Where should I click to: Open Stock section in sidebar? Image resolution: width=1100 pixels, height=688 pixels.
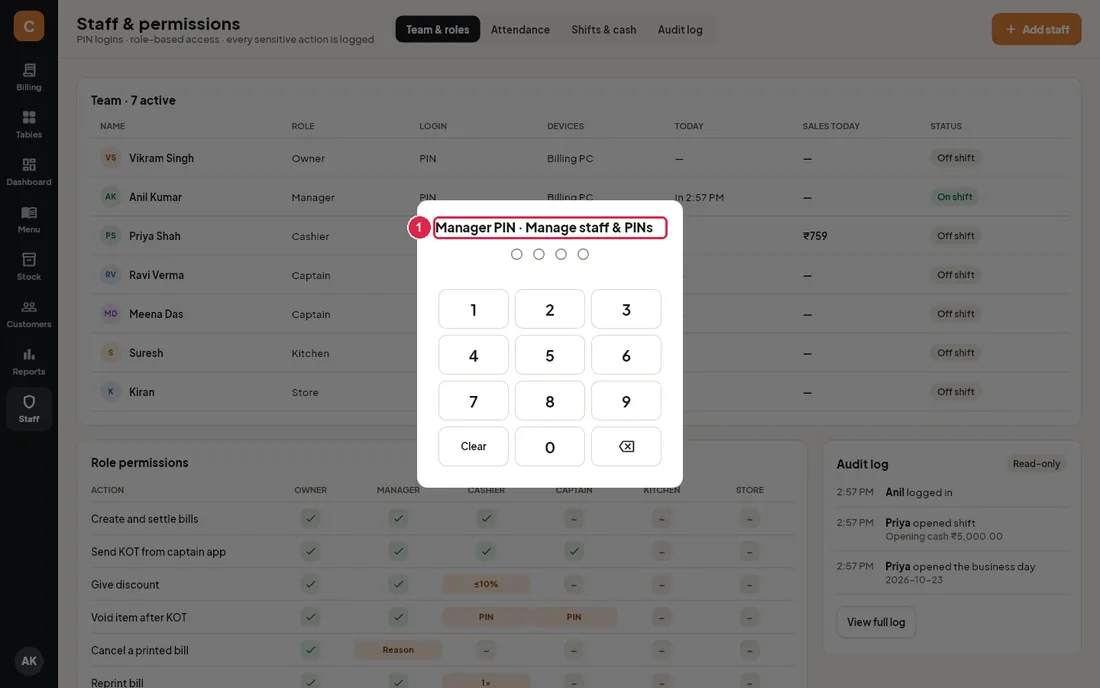(29, 267)
